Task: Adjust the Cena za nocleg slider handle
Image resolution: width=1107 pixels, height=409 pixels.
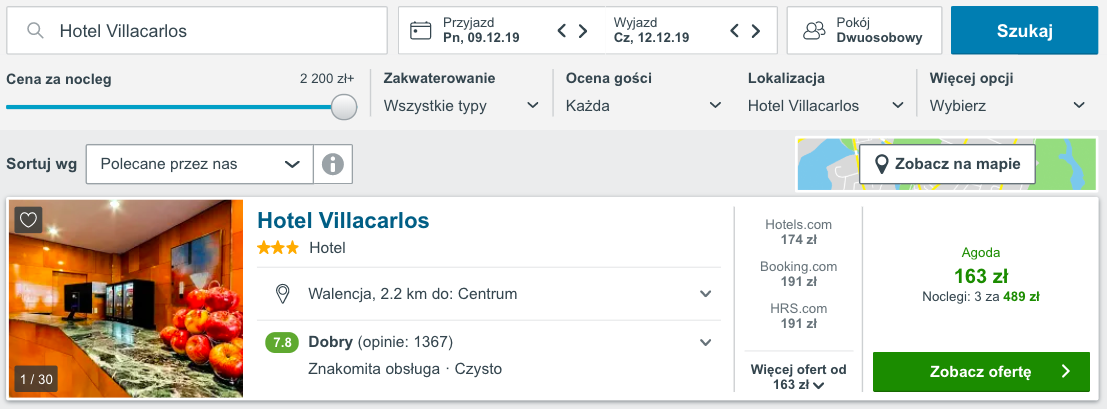Action: pyautogui.click(x=344, y=107)
